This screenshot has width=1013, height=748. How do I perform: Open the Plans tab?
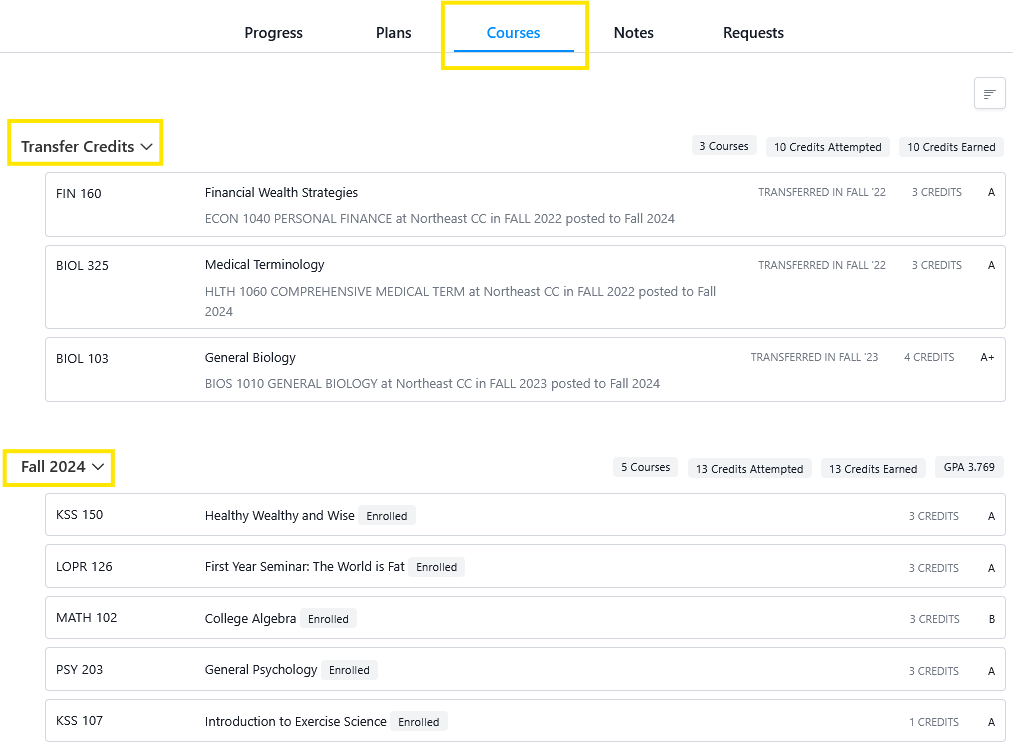pyautogui.click(x=393, y=32)
